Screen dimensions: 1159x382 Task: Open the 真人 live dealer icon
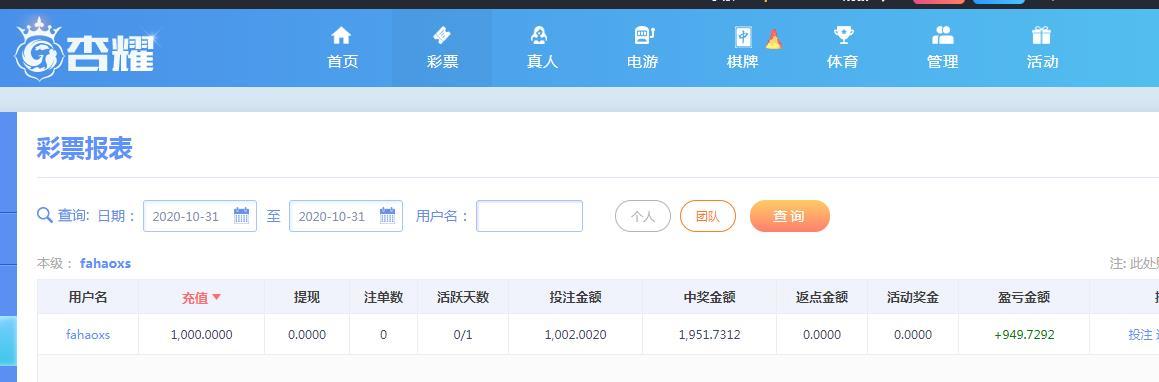pos(541,35)
